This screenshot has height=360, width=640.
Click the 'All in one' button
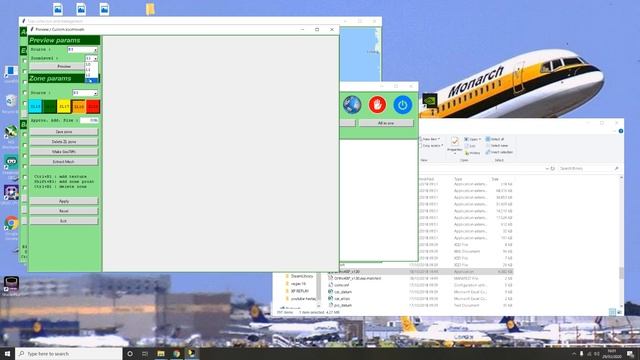(x=386, y=123)
